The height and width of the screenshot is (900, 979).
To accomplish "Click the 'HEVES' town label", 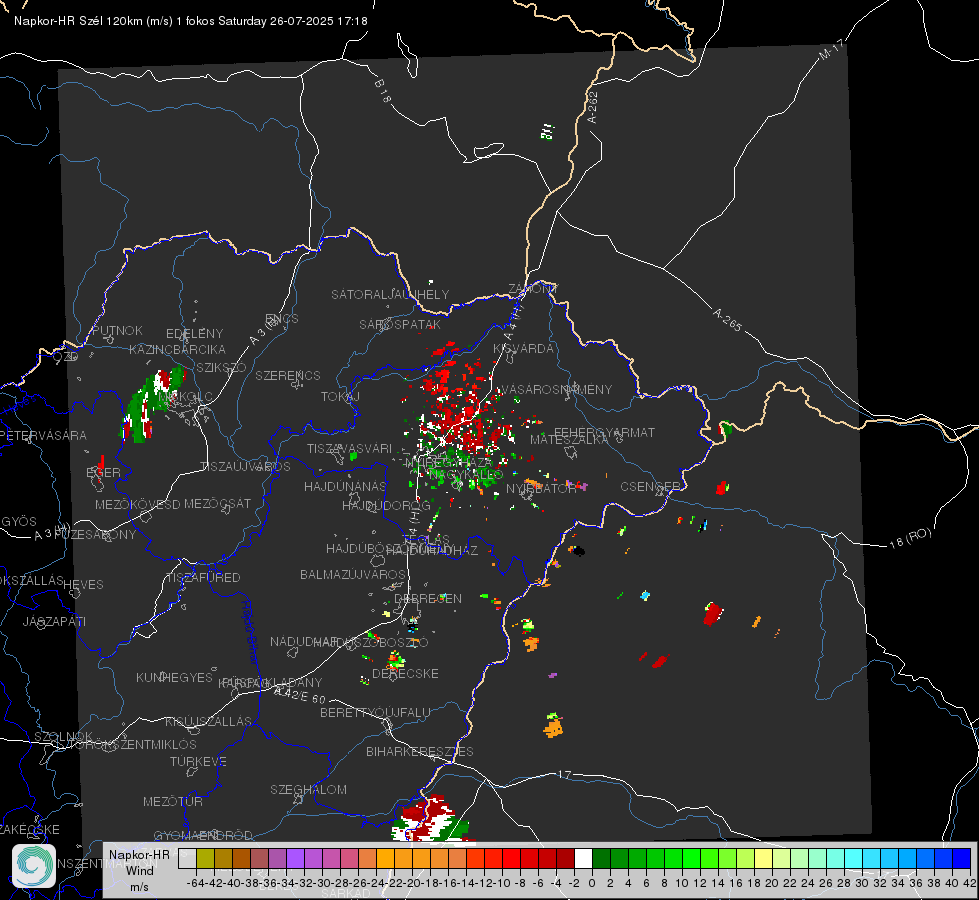I will point(83,585).
